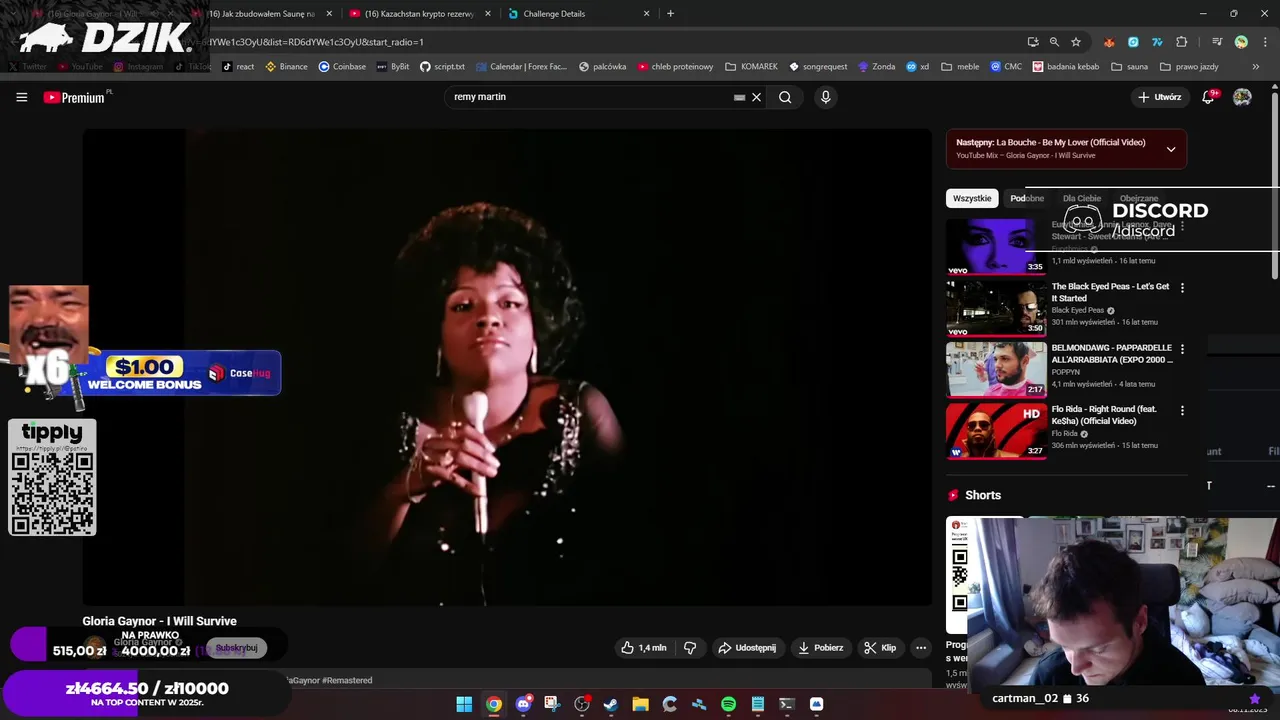Open the YouTube account avatar menu

(1242, 97)
